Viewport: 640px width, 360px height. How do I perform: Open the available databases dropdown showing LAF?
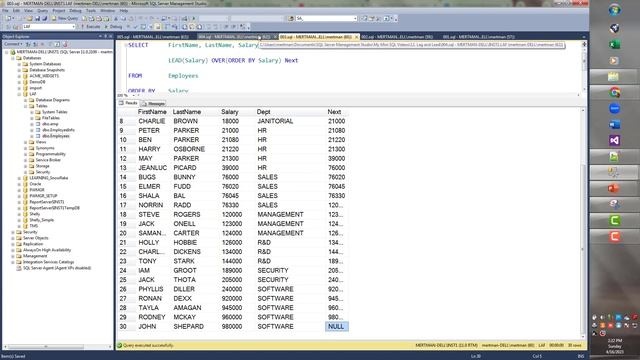point(49,27)
